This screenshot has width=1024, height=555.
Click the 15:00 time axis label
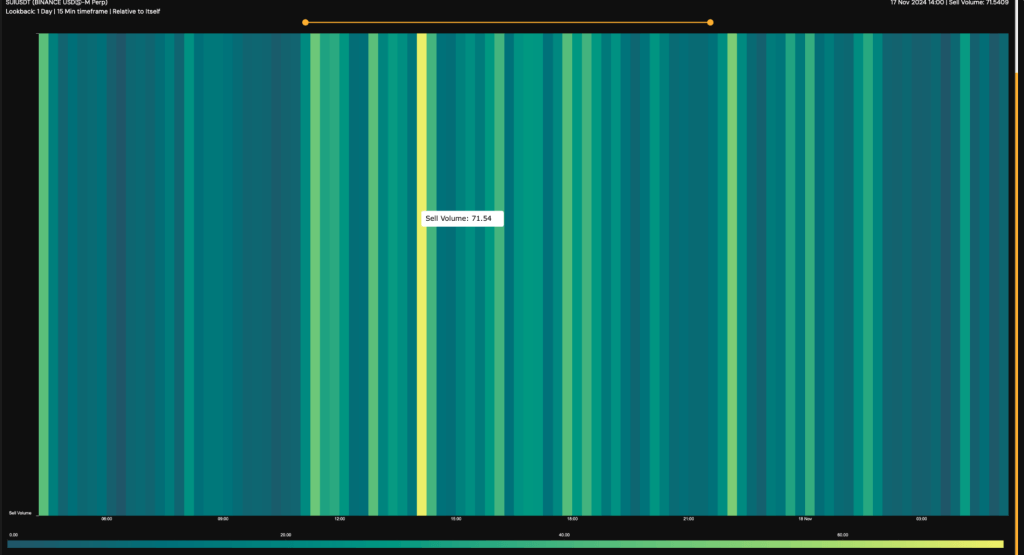pyautogui.click(x=456, y=519)
